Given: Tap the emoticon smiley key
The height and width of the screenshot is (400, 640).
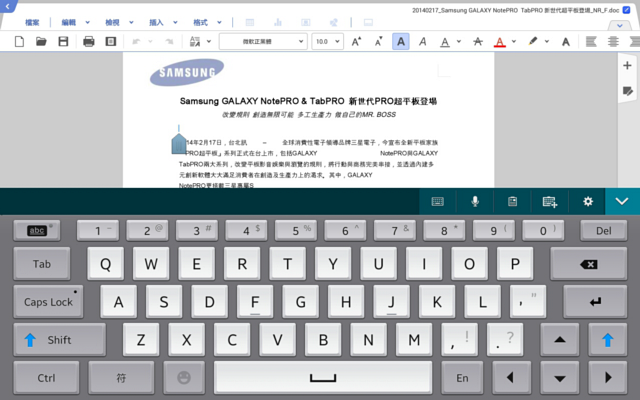Looking at the screenshot, I should click(184, 378).
